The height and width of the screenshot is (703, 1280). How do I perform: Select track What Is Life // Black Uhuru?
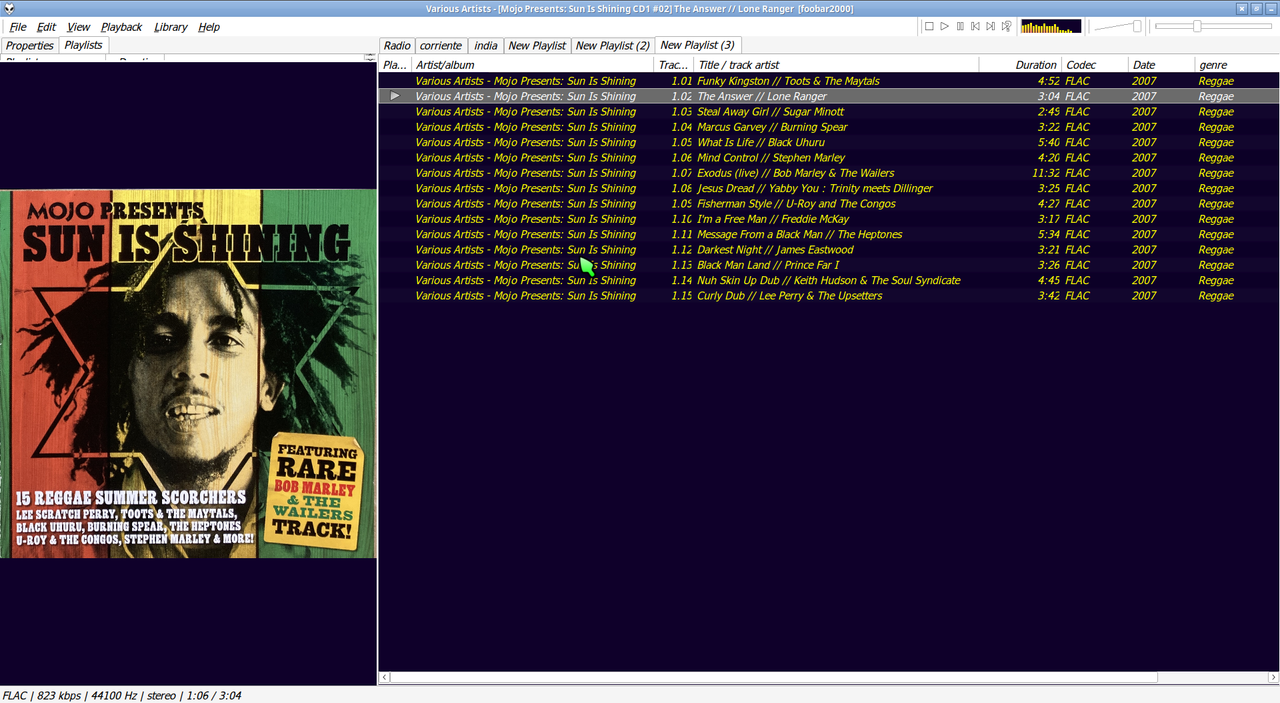(828, 142)
